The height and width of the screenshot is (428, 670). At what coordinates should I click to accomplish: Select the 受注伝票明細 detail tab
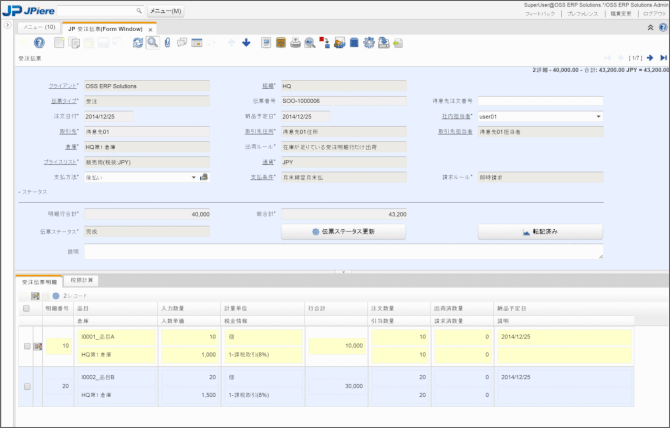[x=39, y=282]
